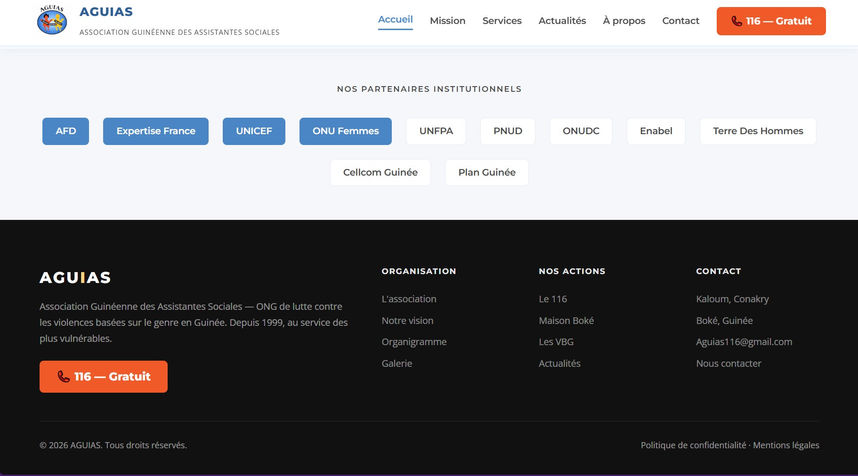Screen dimensions: 858x476
Task: Click the Enabel partner chip
Action: (x=656, y=131)
